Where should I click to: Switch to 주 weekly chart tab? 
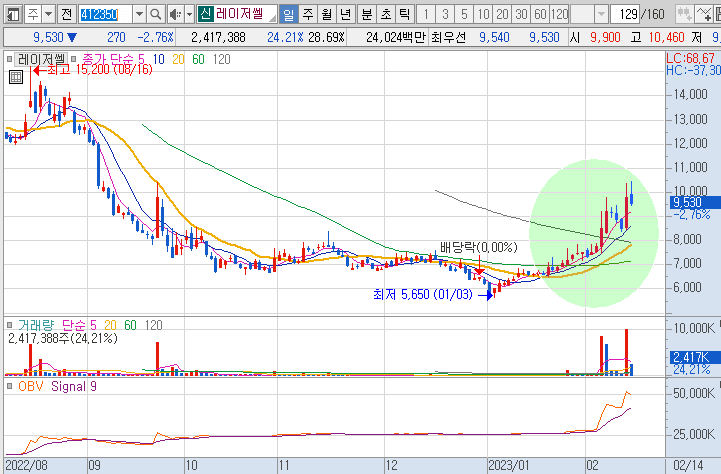308,15
